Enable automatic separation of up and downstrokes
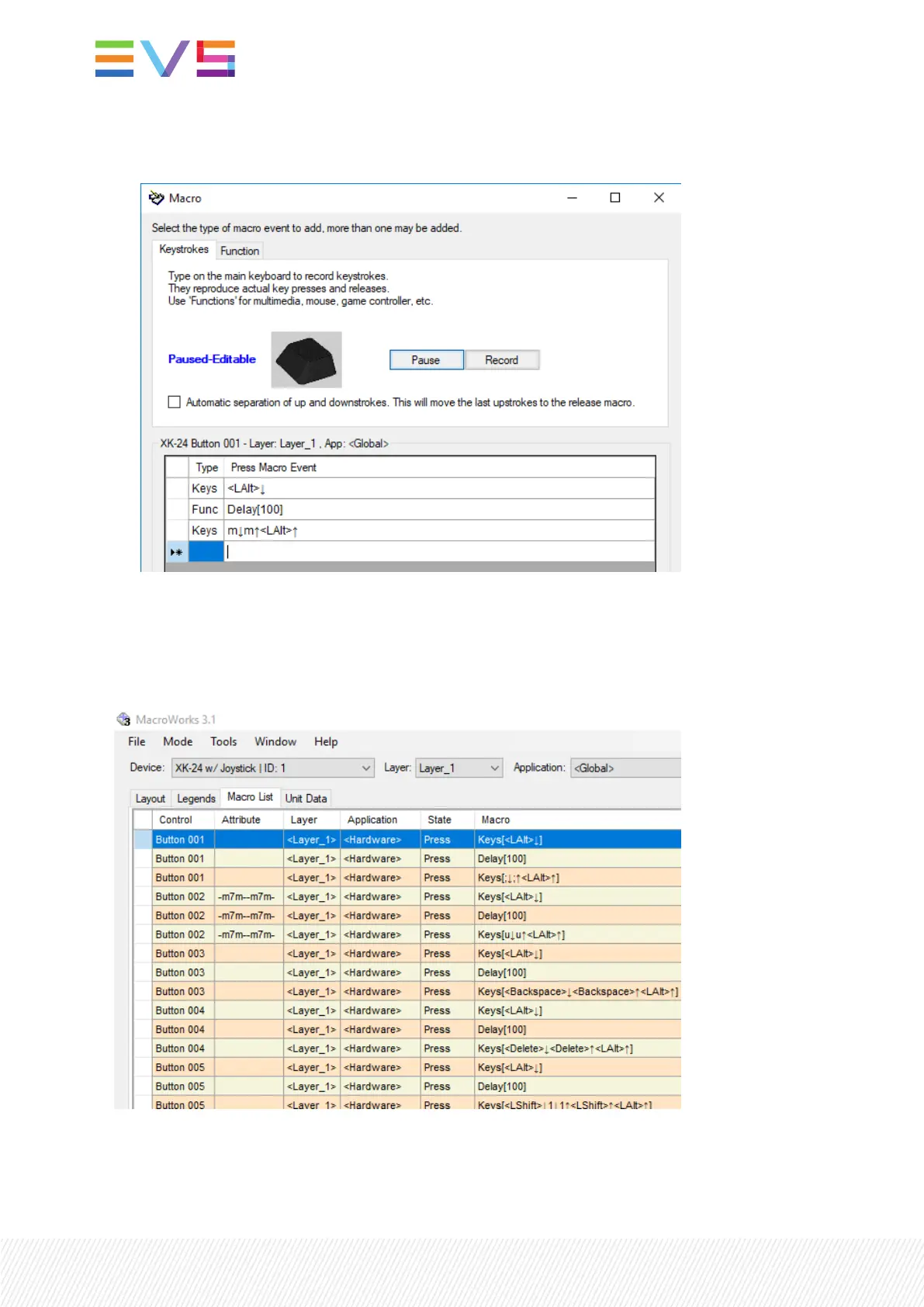 click(x=175, y=402)
